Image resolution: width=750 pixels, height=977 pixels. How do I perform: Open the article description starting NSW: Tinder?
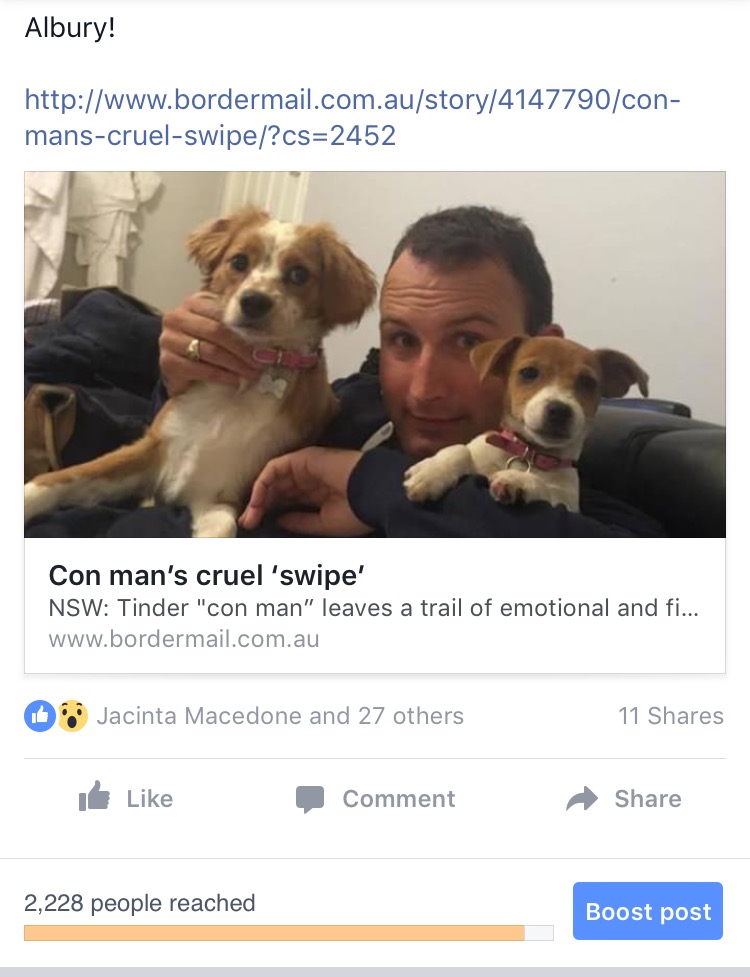pyautogui.click(x=374, y=608)
